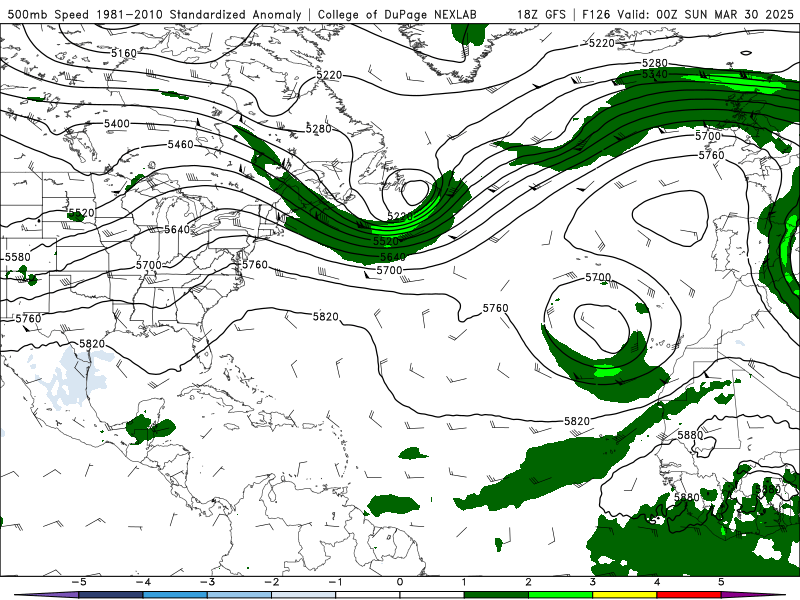Screen dimensions: 800x600
Task: Click the yellow 3 to 4 colorbar segment
Action: pyautogui.click(x=625, y=595)
